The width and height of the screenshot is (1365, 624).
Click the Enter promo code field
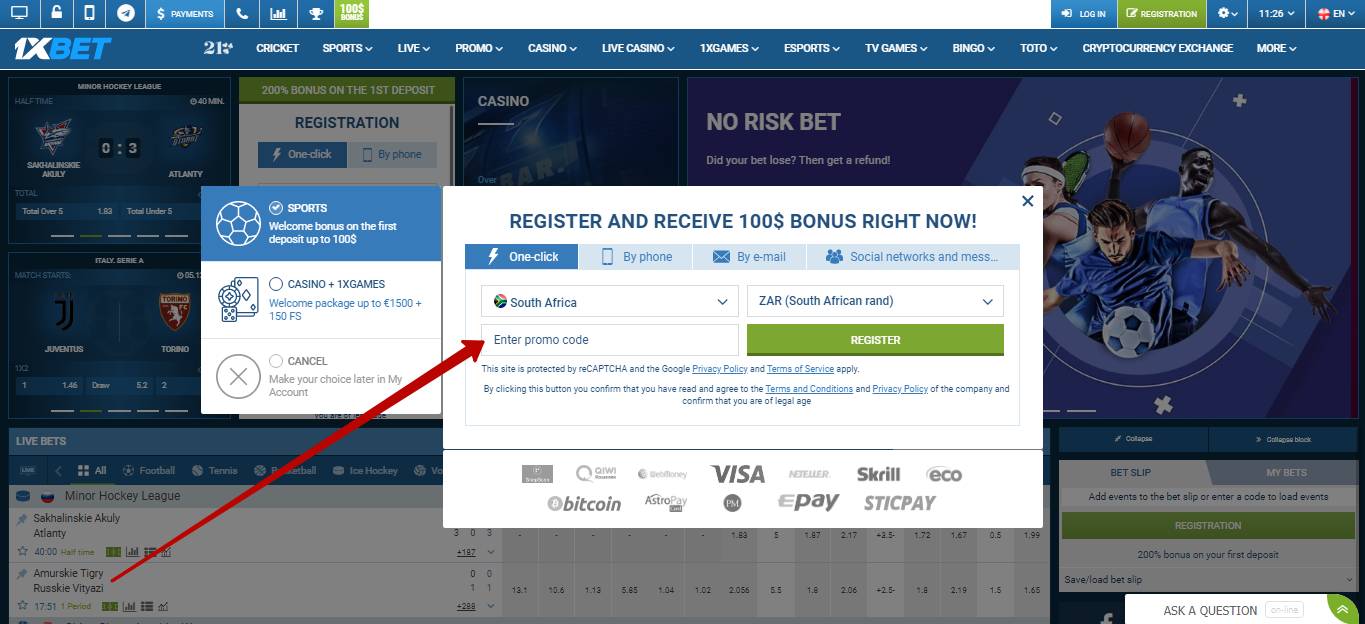coord(609,339)
